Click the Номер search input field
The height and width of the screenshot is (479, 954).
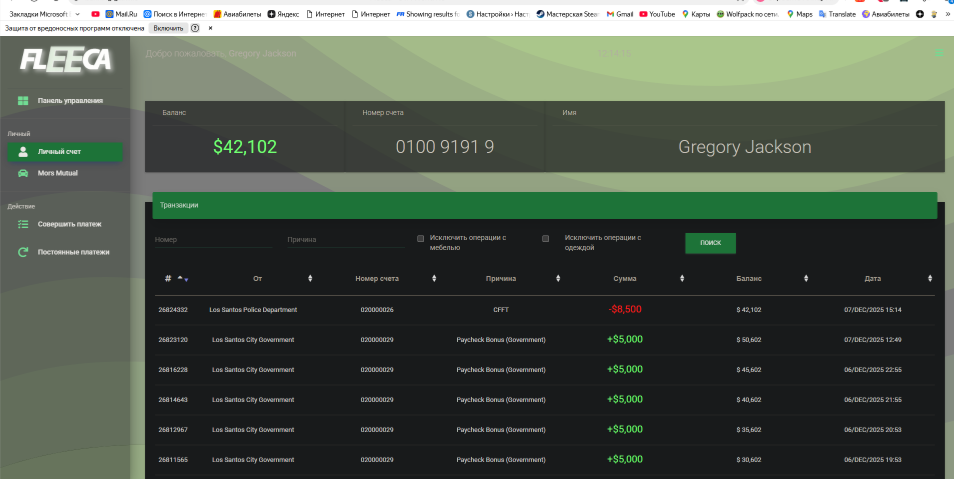[x=213, y=240]
